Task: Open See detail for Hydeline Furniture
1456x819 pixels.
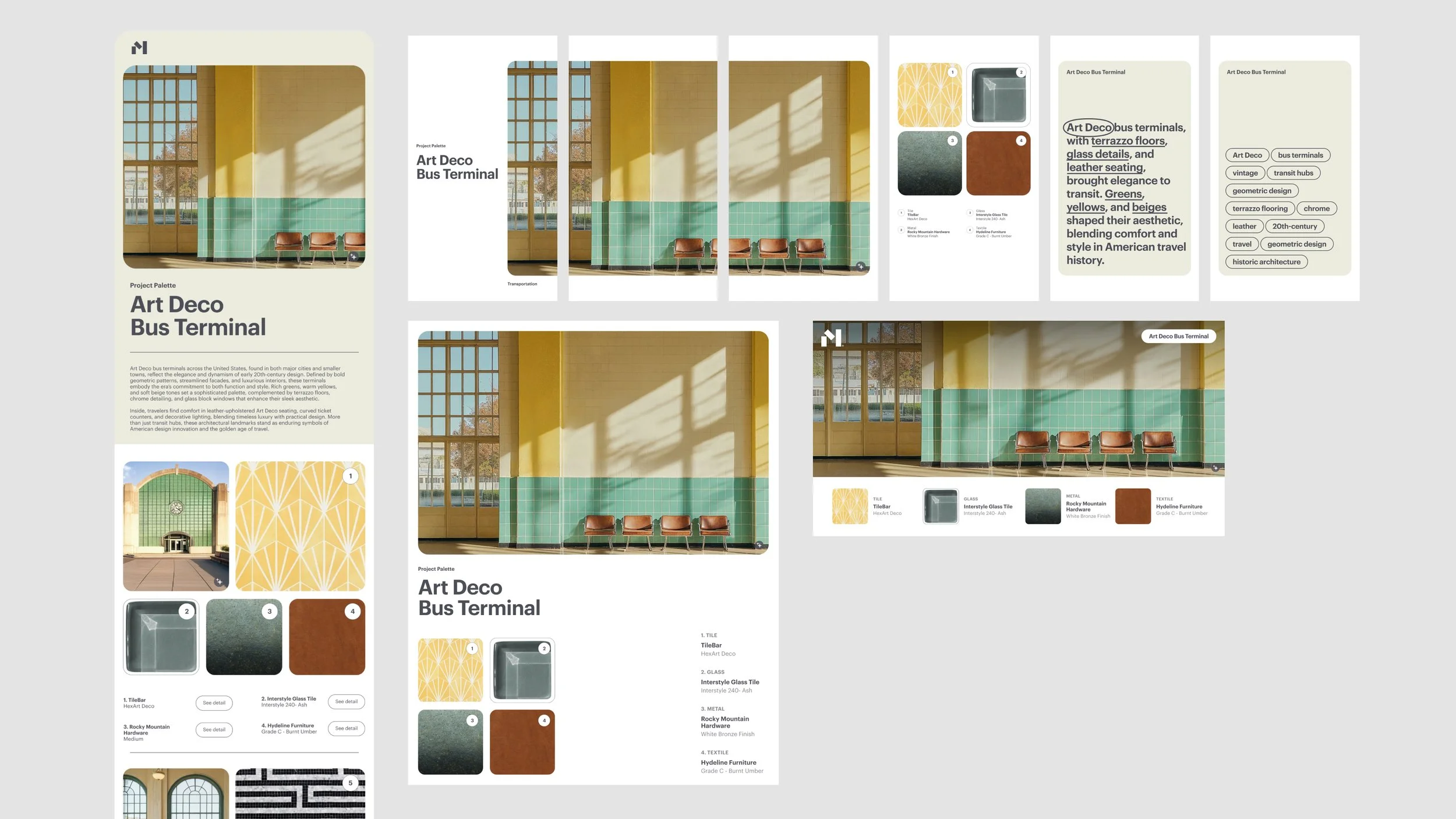Action: (x=346, y=728)
